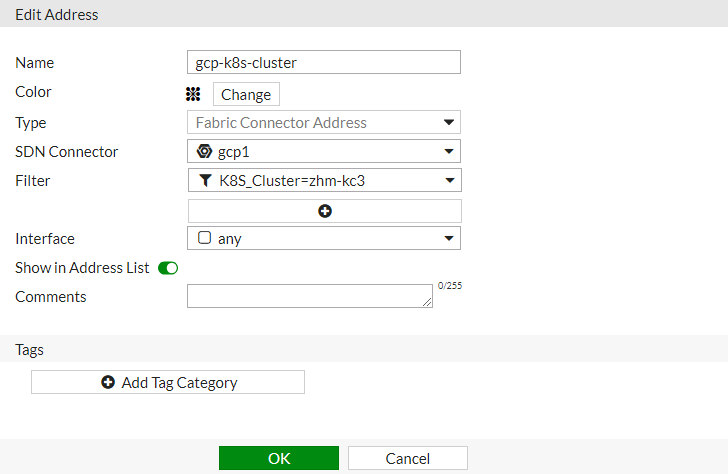Open the Type dropdown arrow
The image size is (728, 474).
click(448, 123)
